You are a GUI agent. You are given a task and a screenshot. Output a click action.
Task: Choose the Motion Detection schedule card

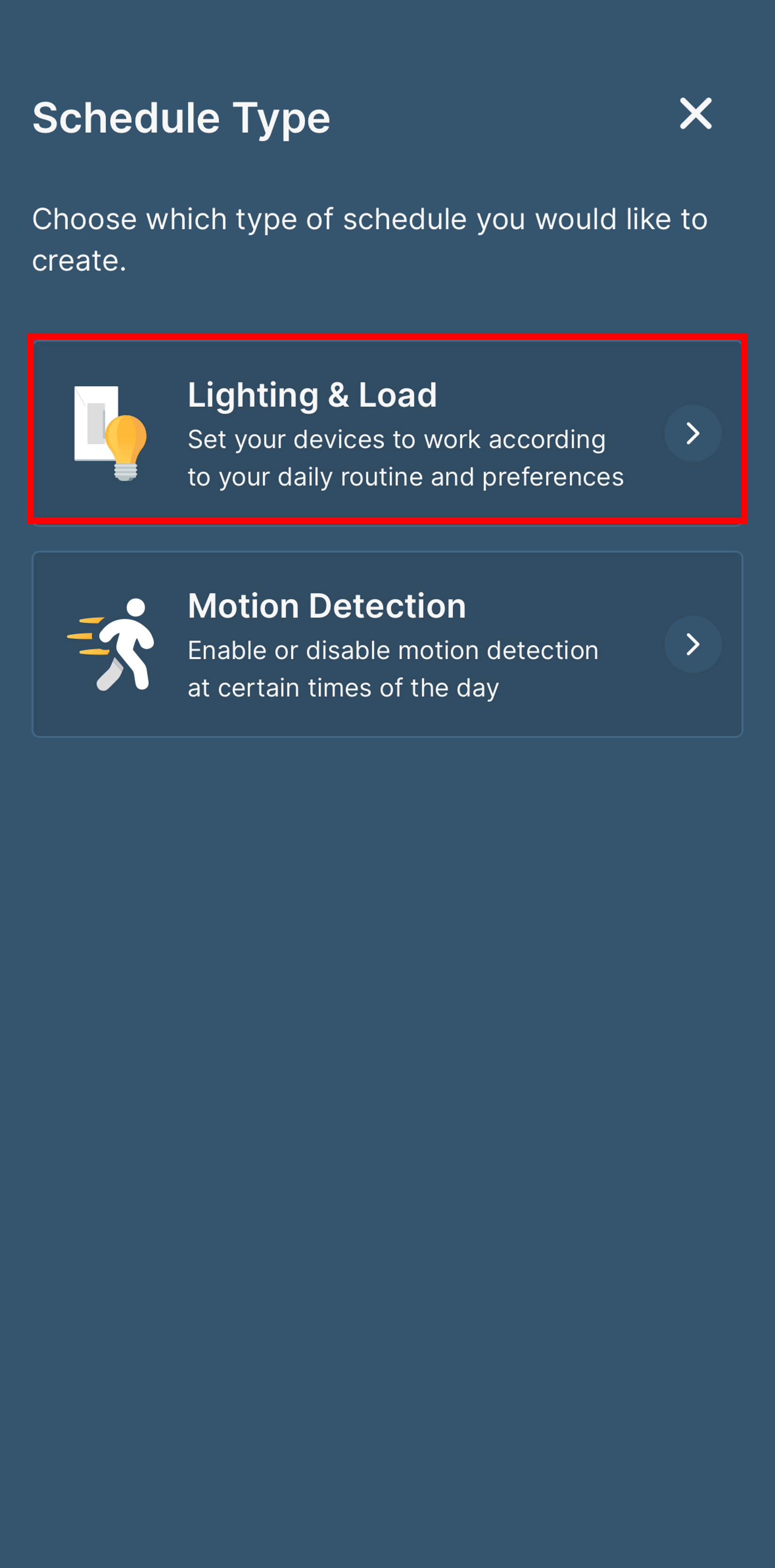click(387, 644)
